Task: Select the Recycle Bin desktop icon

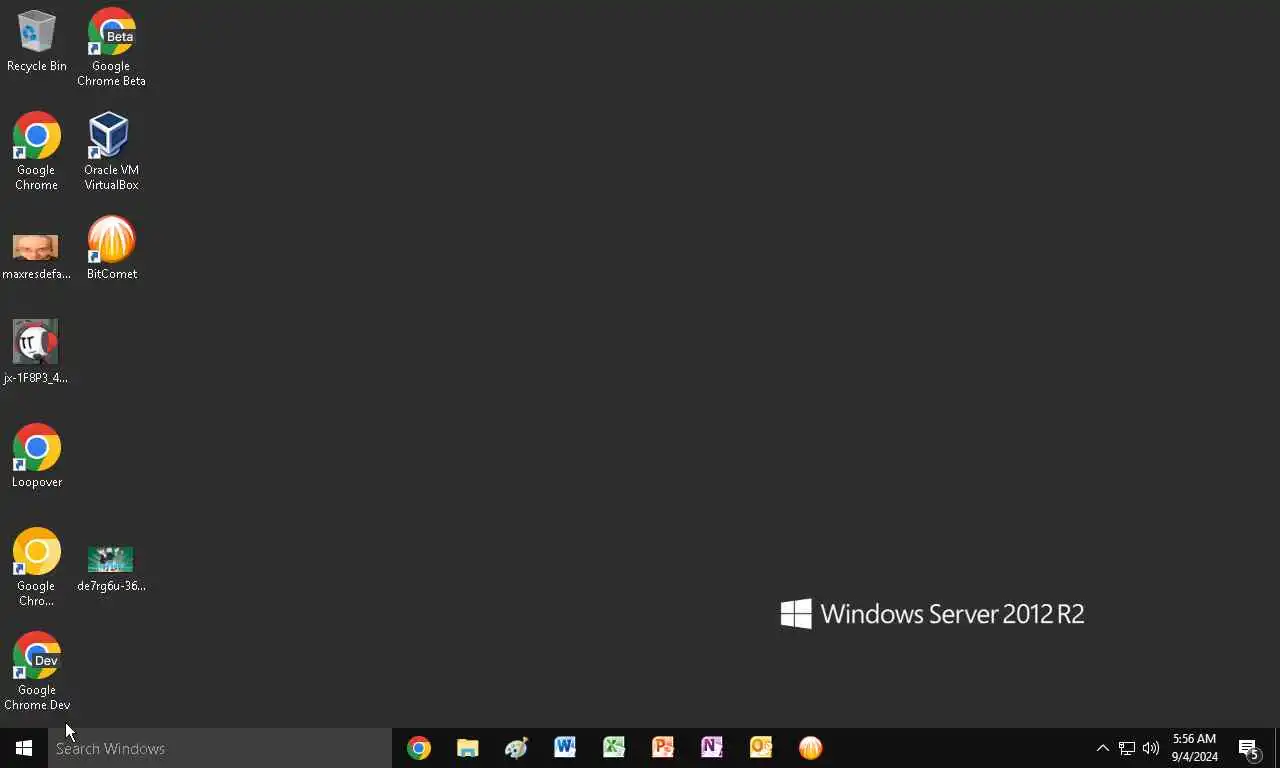Action: [x=37, y=41]
